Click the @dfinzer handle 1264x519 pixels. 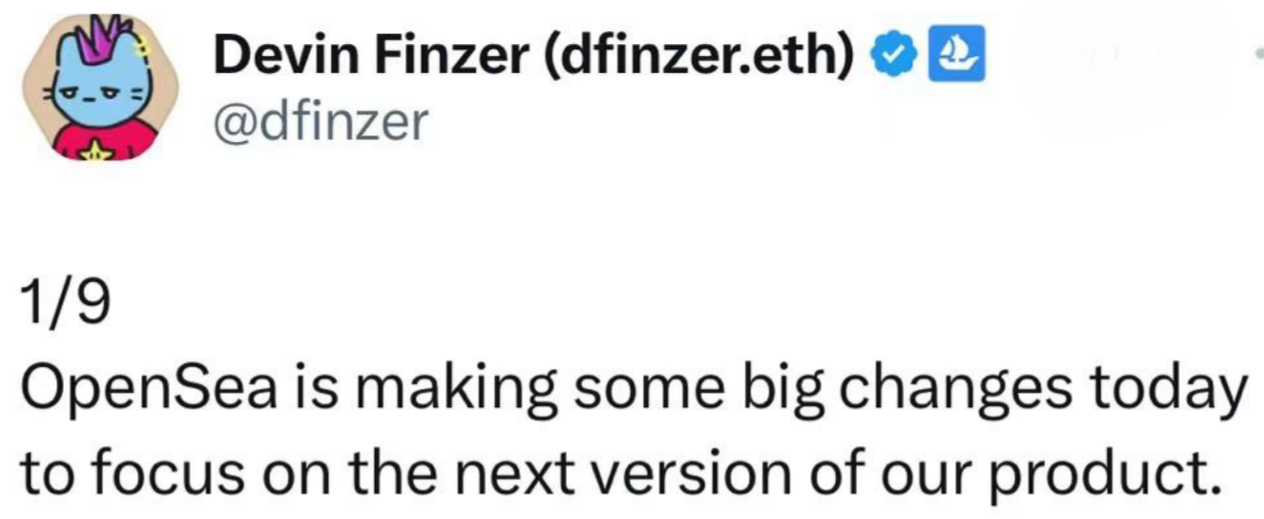(x=319, y=122)
